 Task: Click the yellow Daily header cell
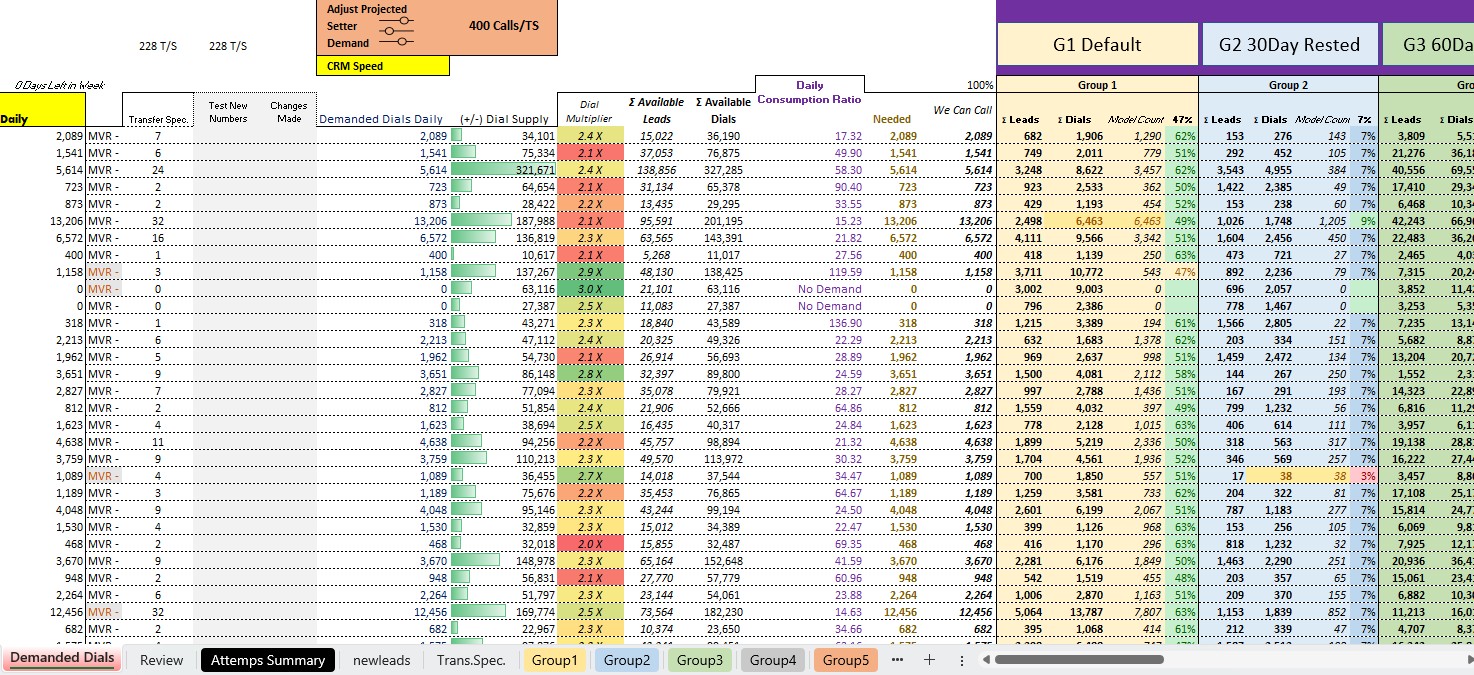42,108
